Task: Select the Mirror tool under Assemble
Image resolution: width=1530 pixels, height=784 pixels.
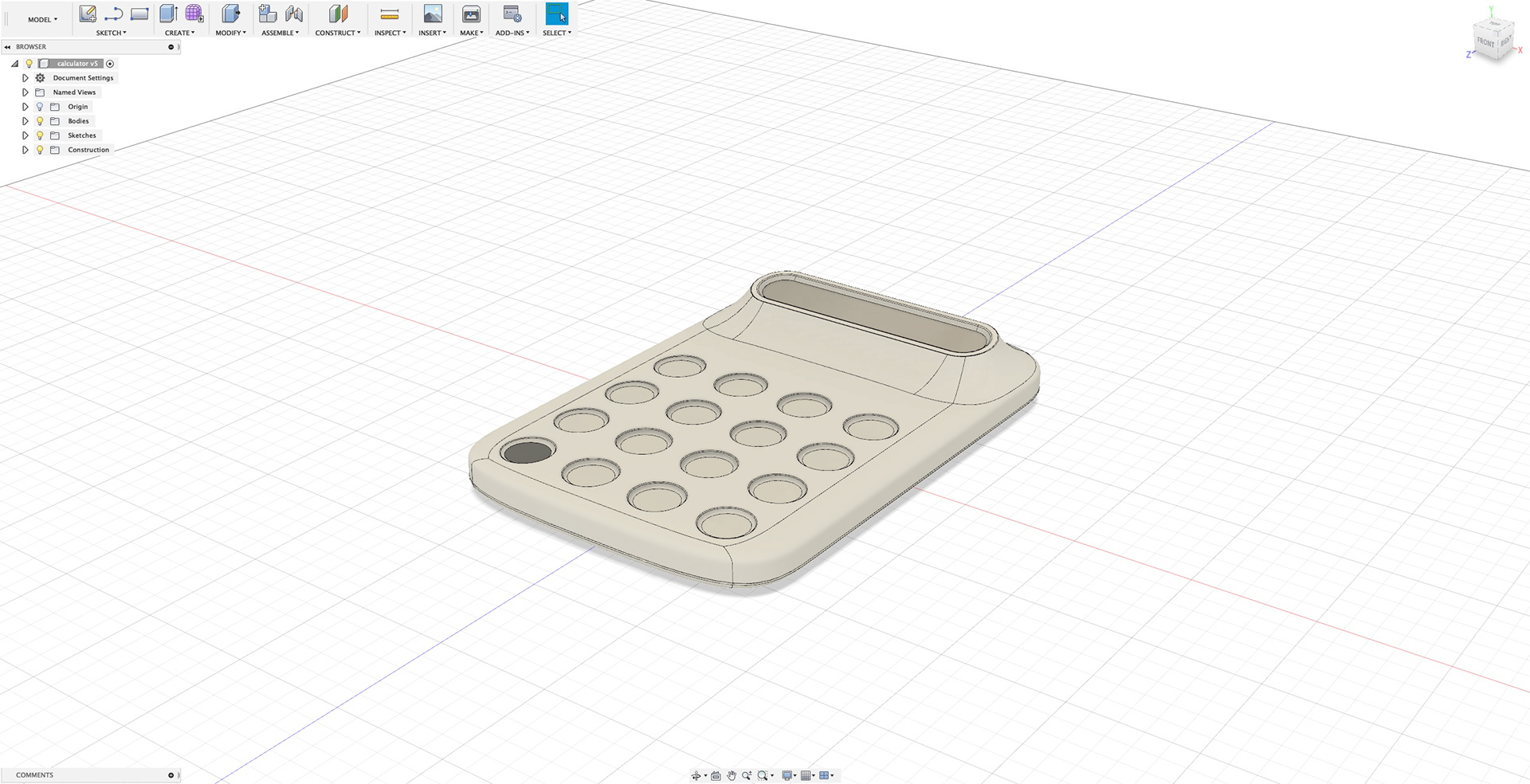Action: tap(292, 13)
